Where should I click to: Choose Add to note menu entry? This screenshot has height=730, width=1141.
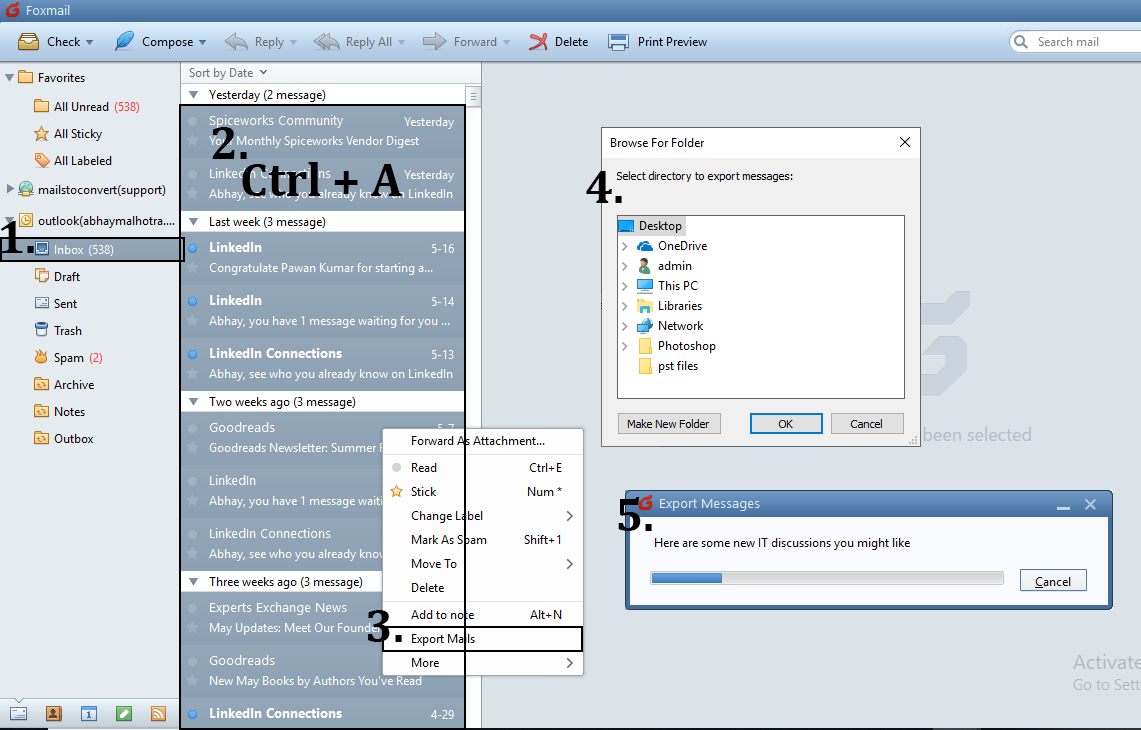[x=482, y=615]
